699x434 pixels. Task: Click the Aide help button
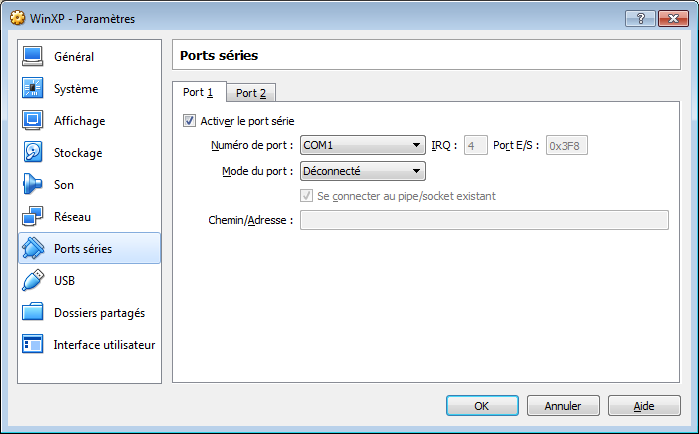tap(644, 406)
